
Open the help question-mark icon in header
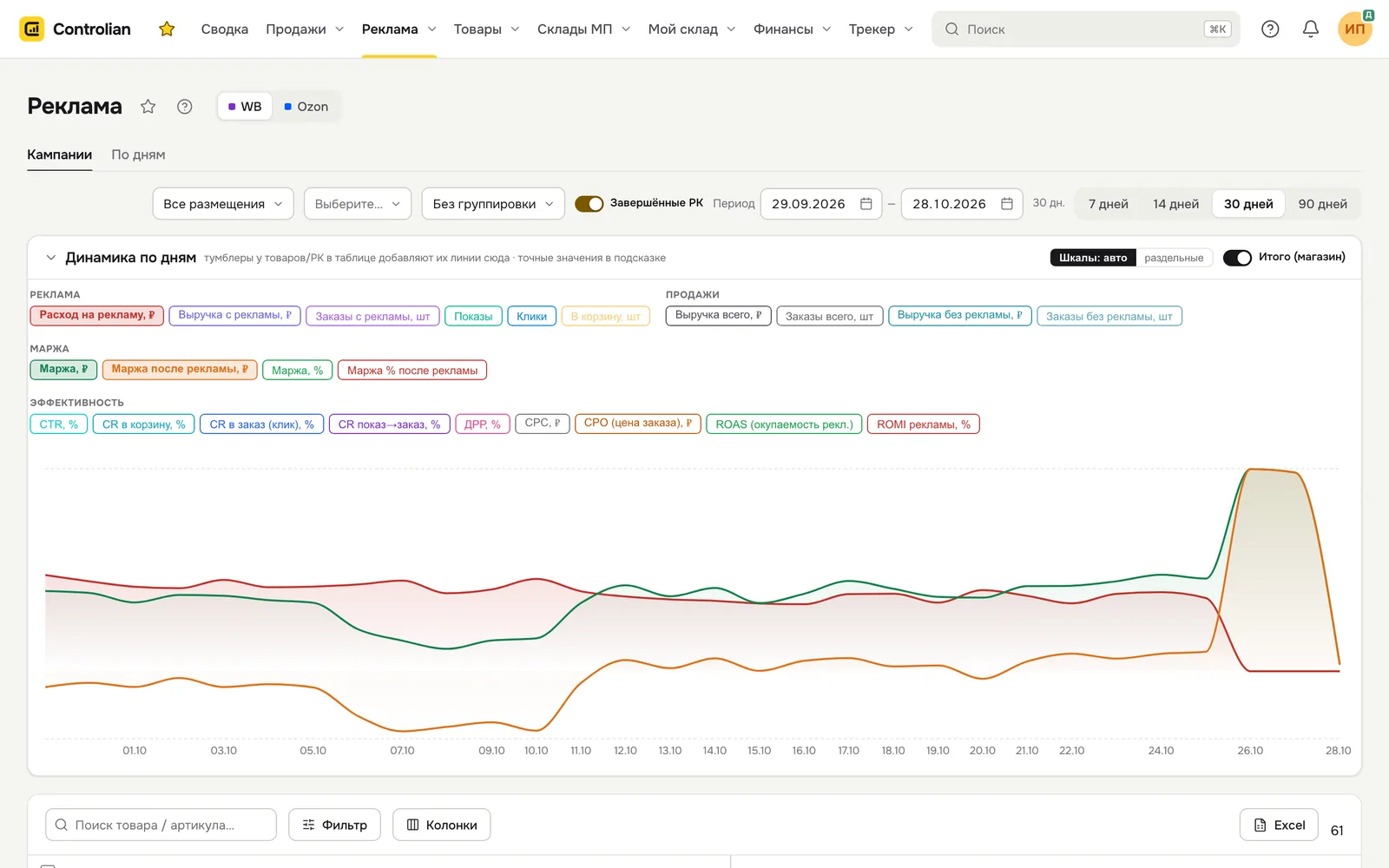point(1270,29)
